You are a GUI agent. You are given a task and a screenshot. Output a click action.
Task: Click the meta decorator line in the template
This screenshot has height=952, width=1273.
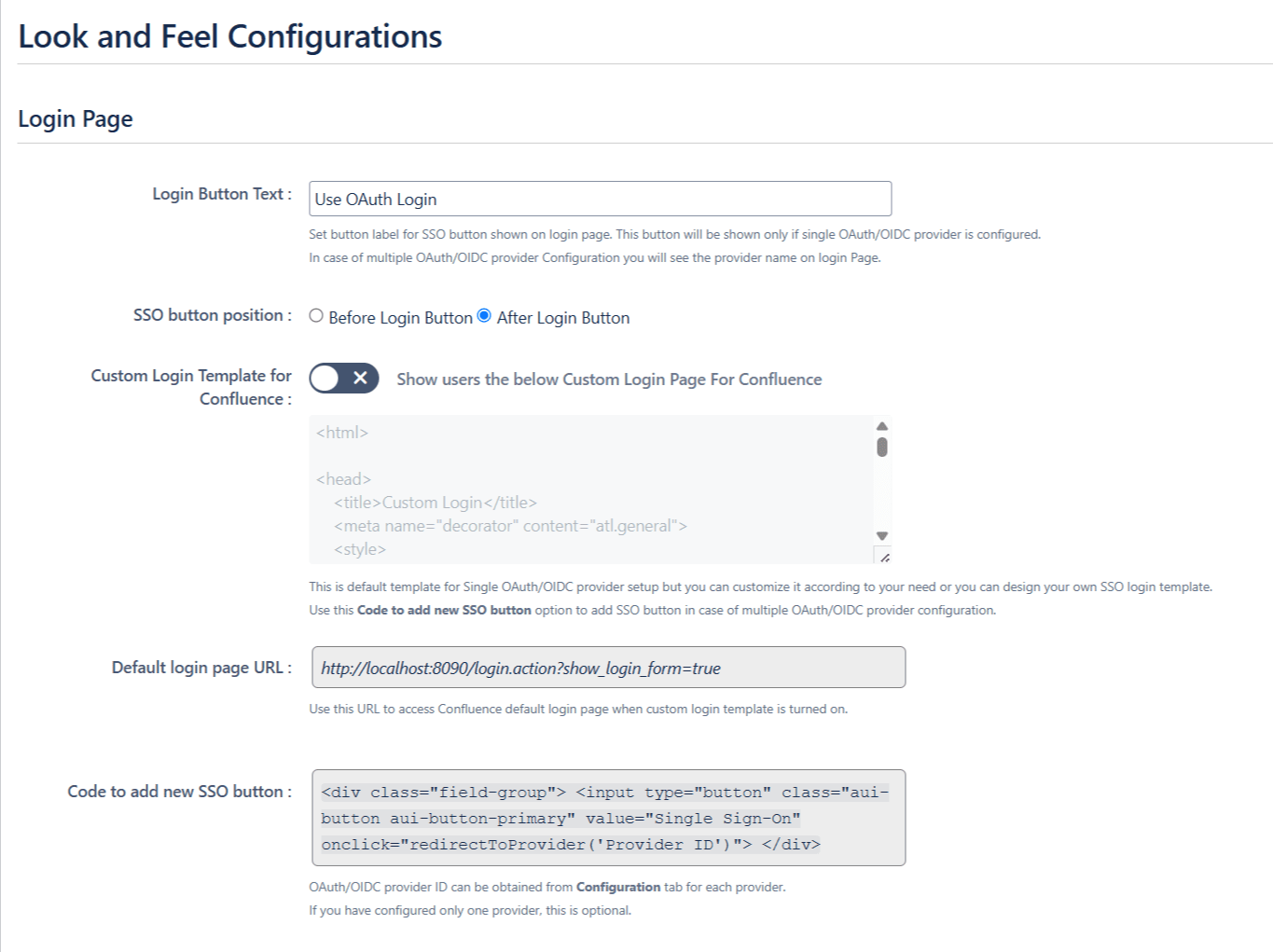510,526
